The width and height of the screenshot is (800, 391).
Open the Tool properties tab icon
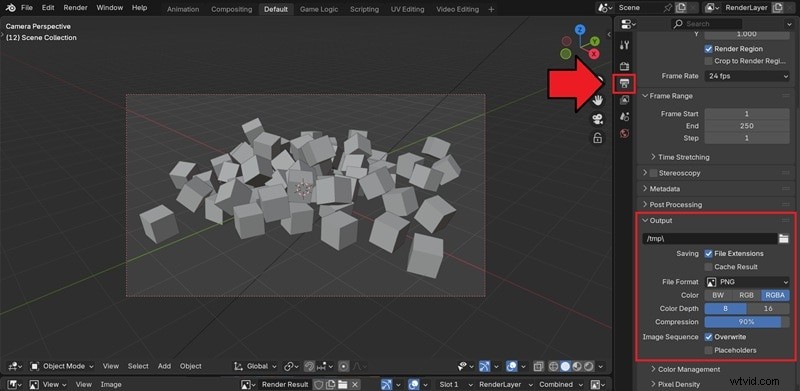(624, 45)
